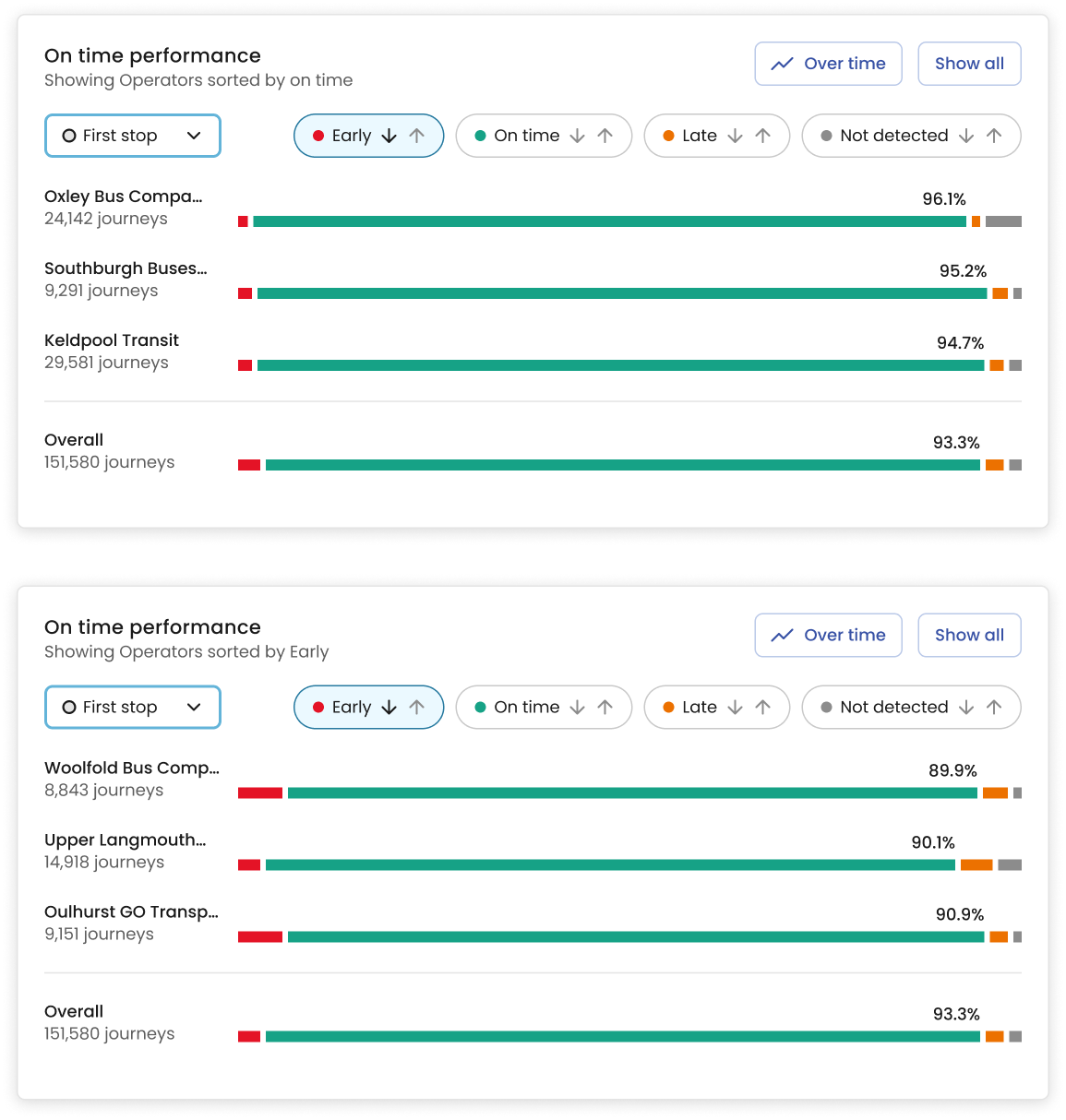Sort Early ascending in top panel

click(x=417, y=136)
